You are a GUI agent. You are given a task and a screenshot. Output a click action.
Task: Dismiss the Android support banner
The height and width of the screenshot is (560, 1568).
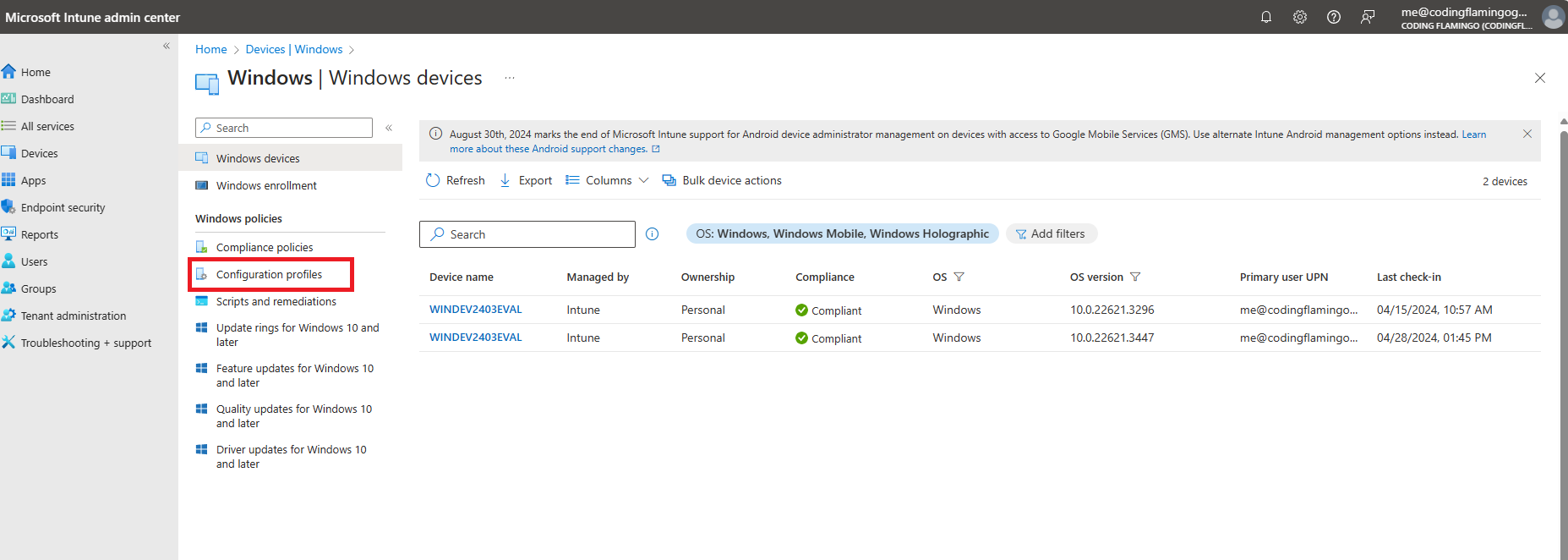(1527, 134)
